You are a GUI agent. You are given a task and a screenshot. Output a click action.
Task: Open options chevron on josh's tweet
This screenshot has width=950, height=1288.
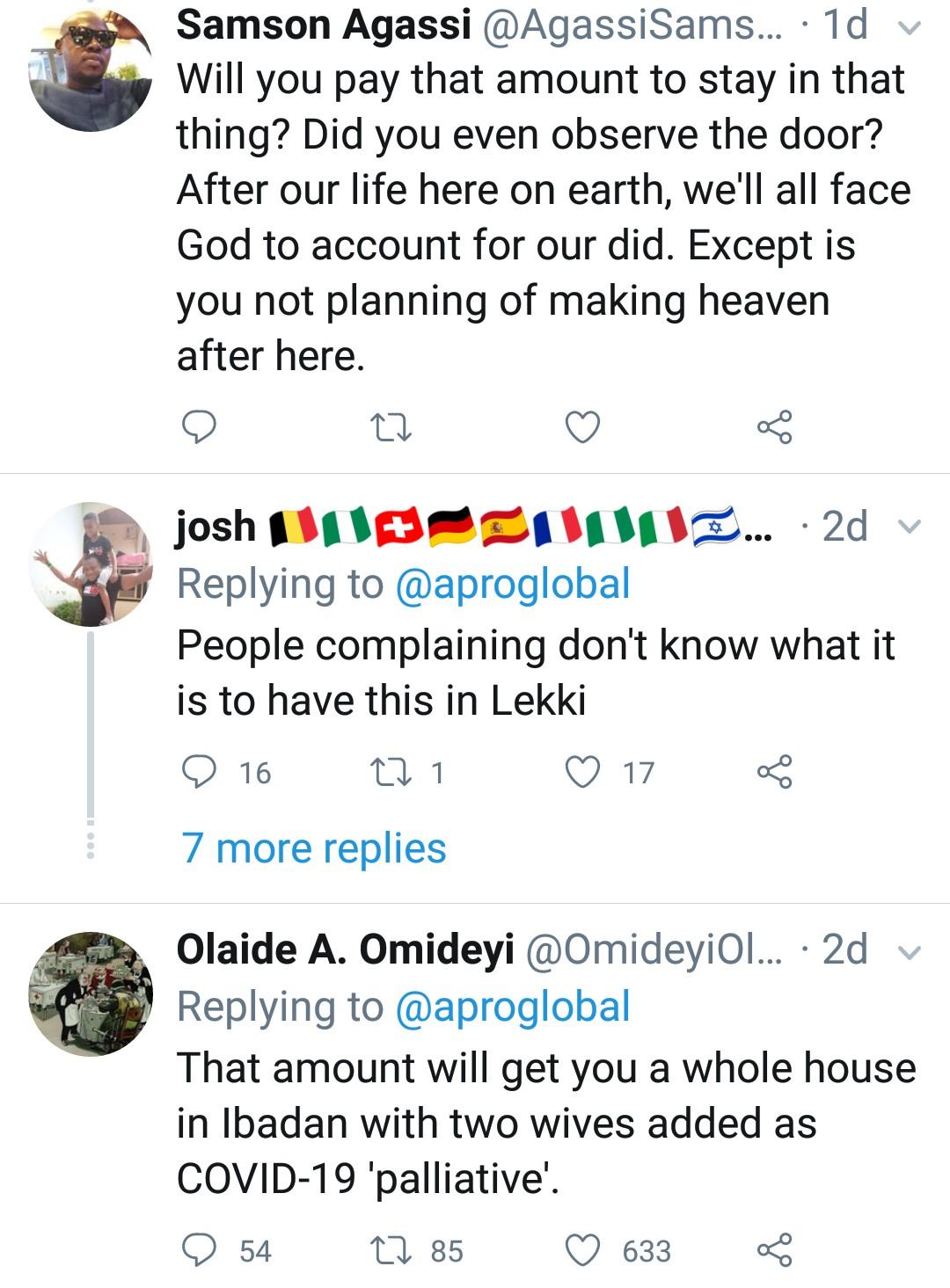point(910,527)
